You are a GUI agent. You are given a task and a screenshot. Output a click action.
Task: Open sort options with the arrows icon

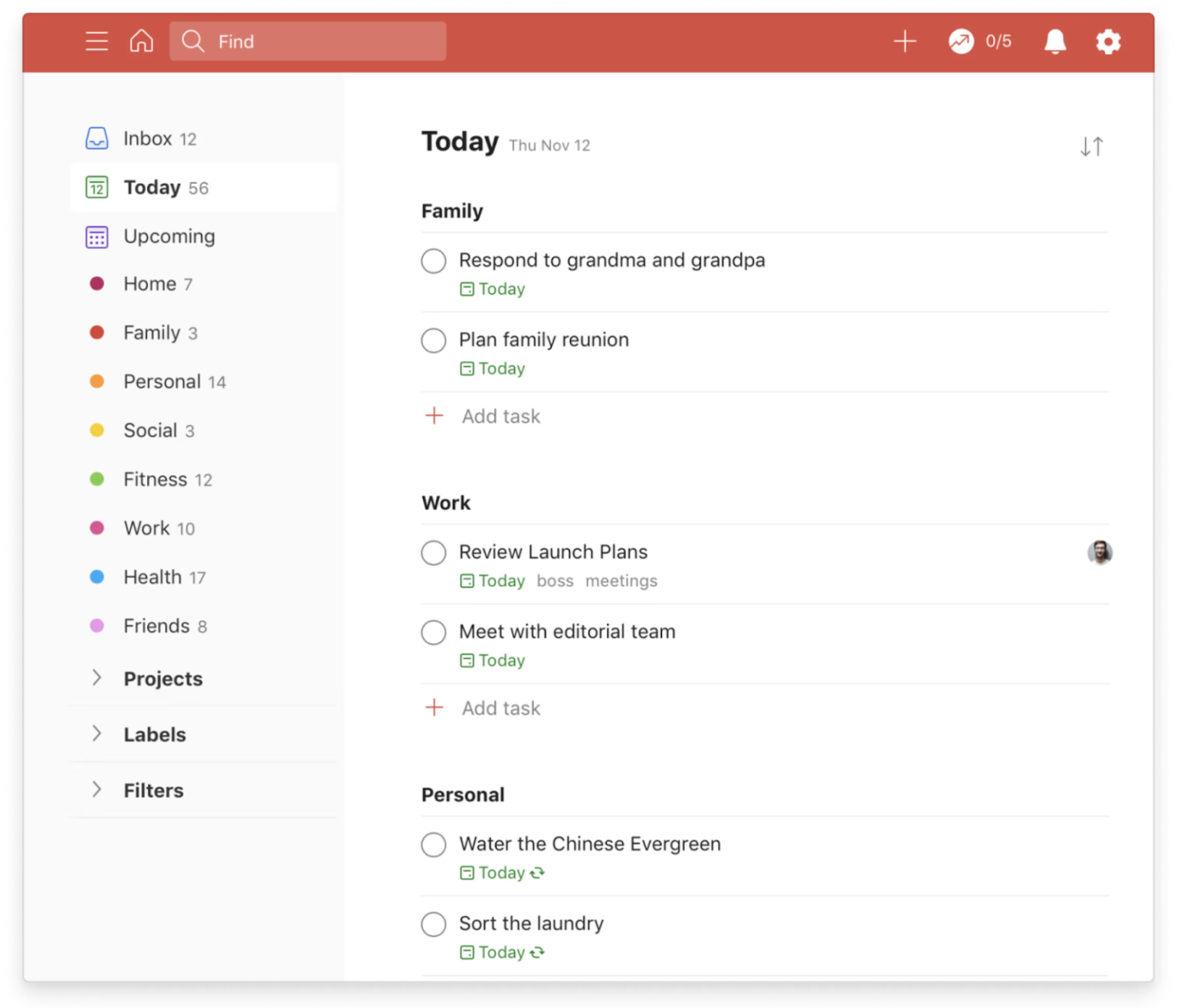coord(1092,146)
